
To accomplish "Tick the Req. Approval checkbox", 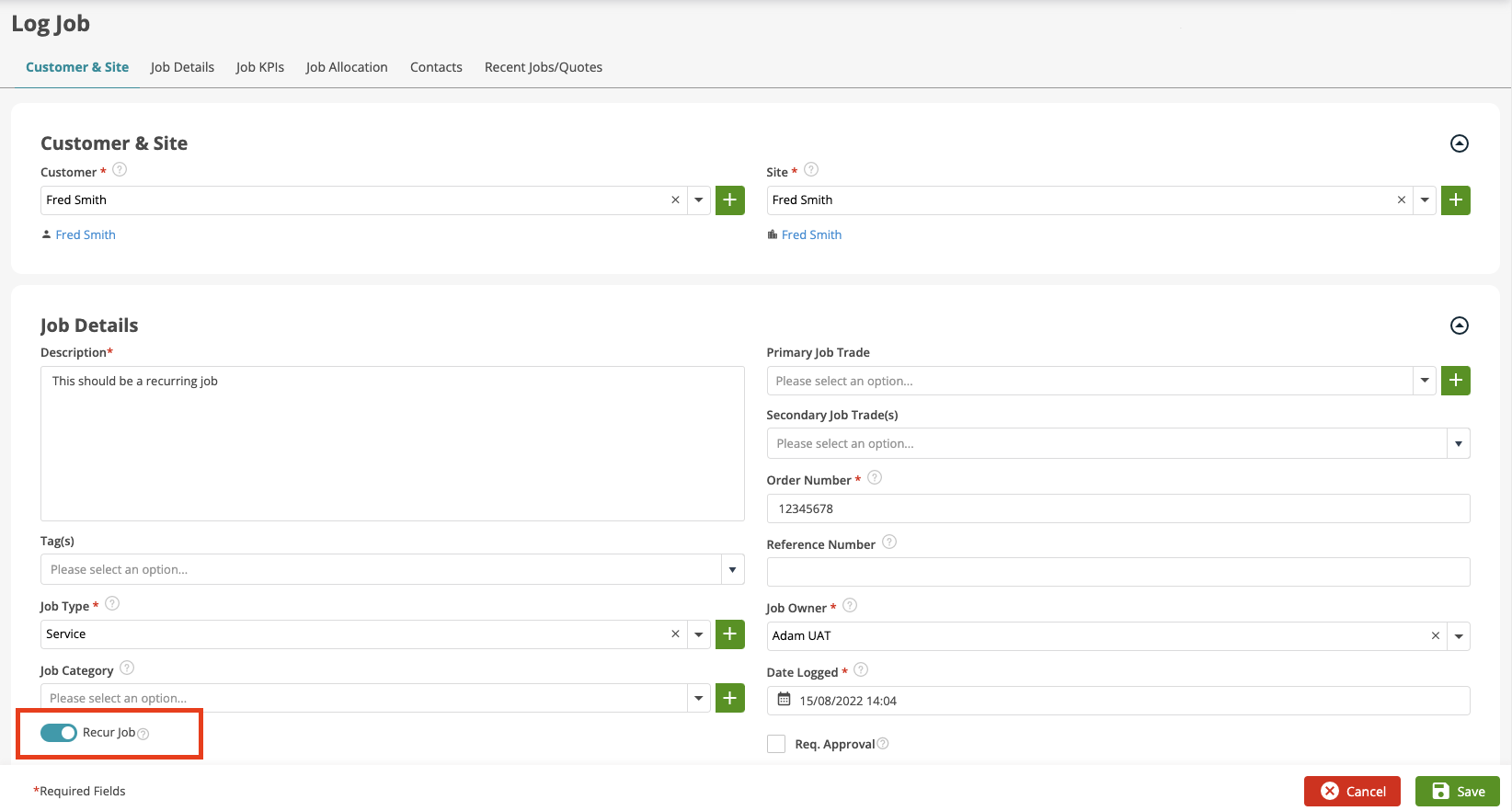I will [x=776, y=744].
